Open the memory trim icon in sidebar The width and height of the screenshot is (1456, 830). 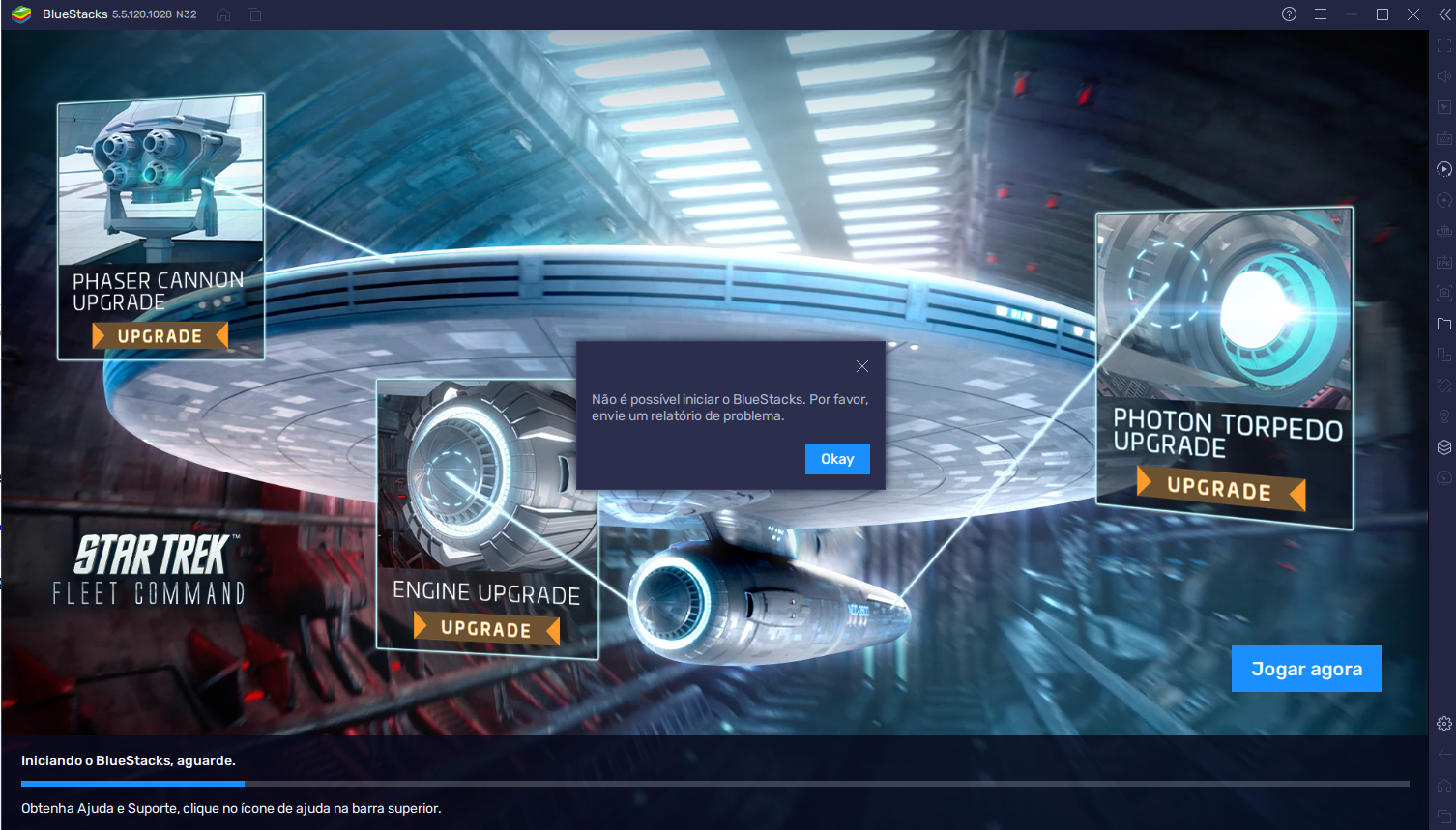1444,231
